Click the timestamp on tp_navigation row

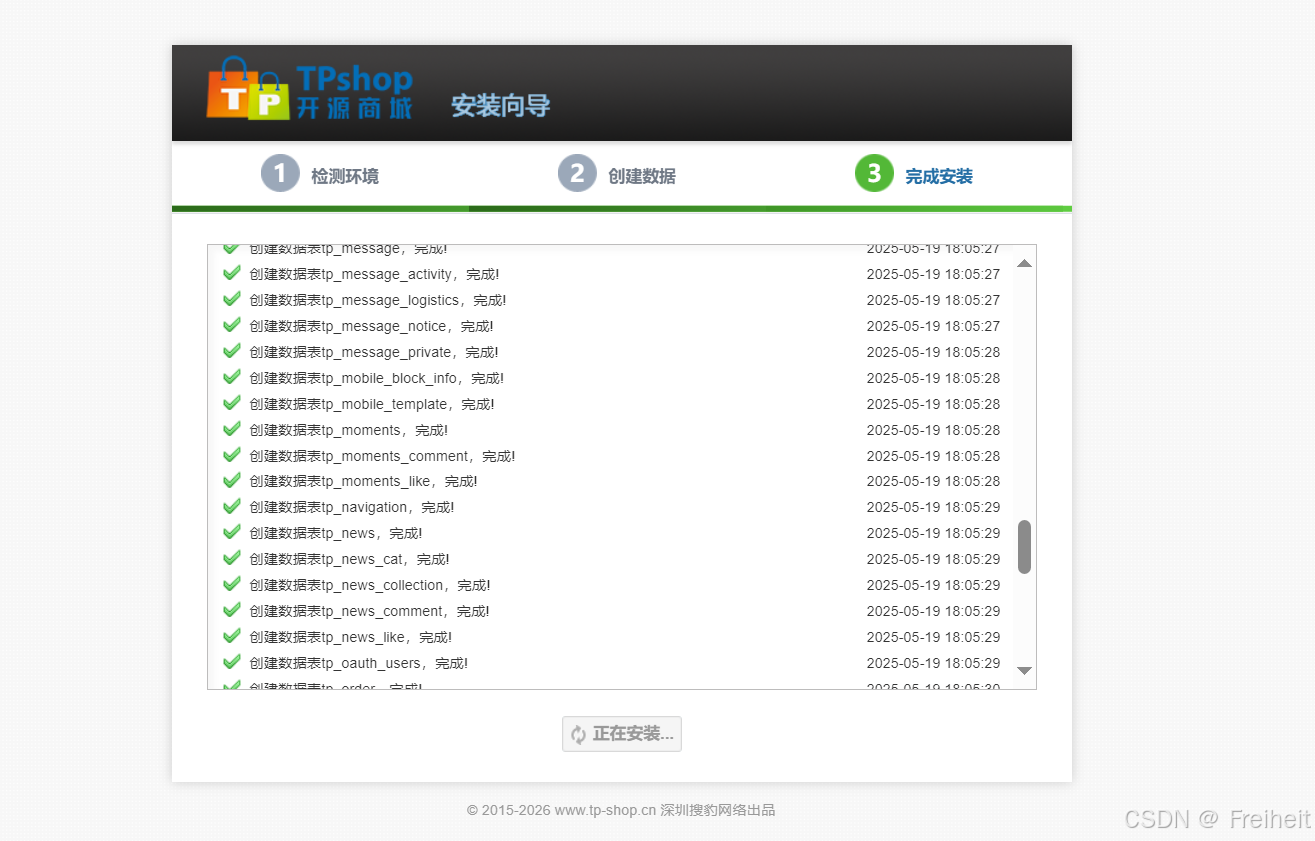(933, 507)
